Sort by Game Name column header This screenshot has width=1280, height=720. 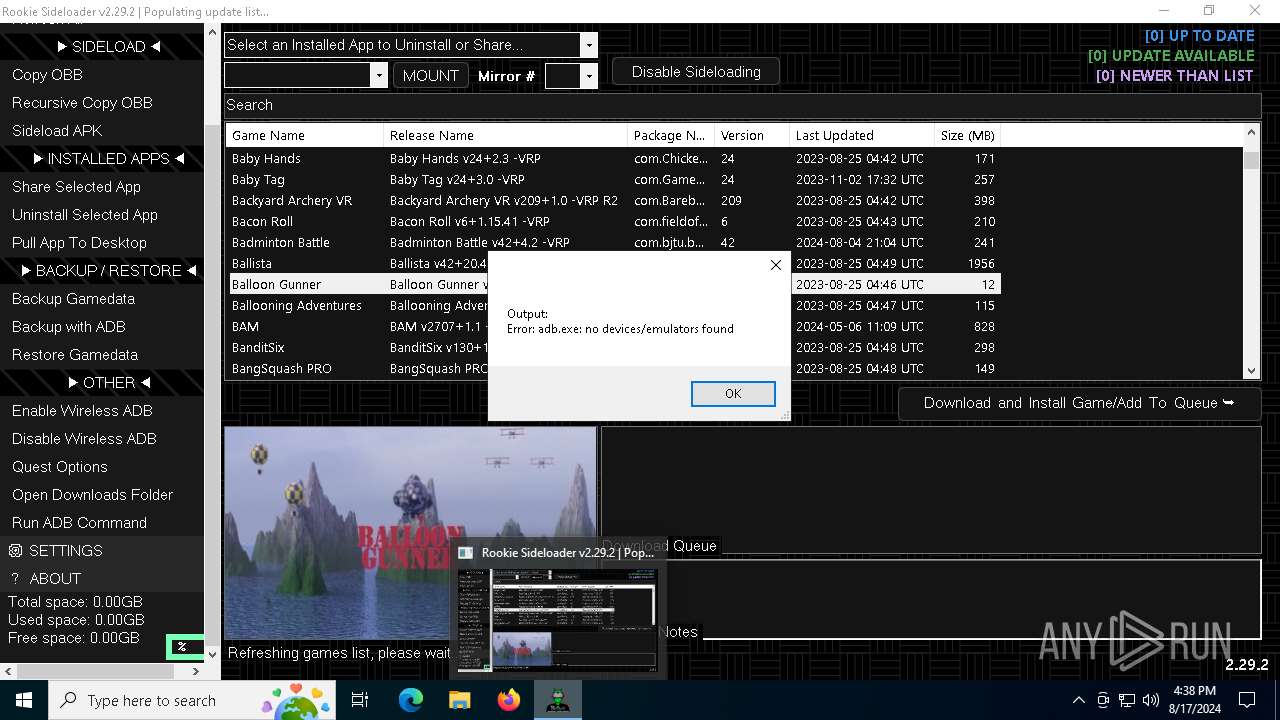tap(305, 135)
